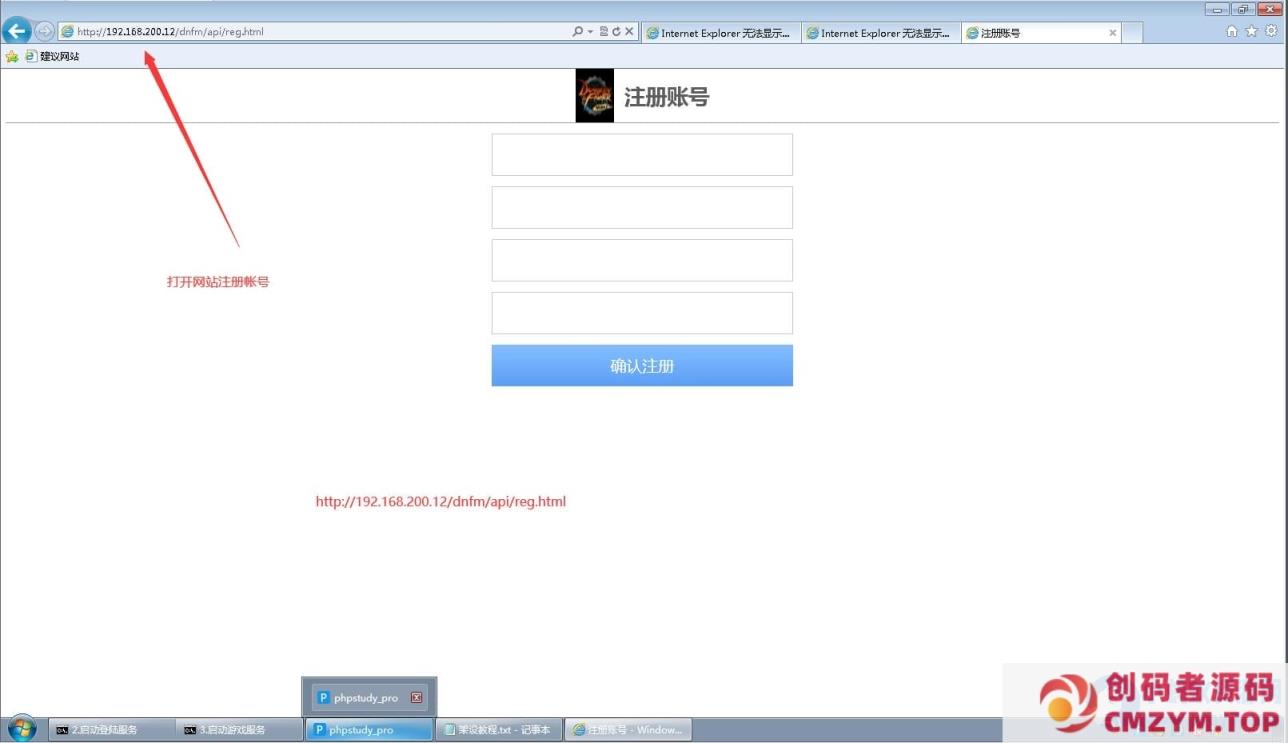The width and height of the screenshot is (1288, 743).
Task: Click the game logo above 注册账号
Action: [x=594, y=94]
